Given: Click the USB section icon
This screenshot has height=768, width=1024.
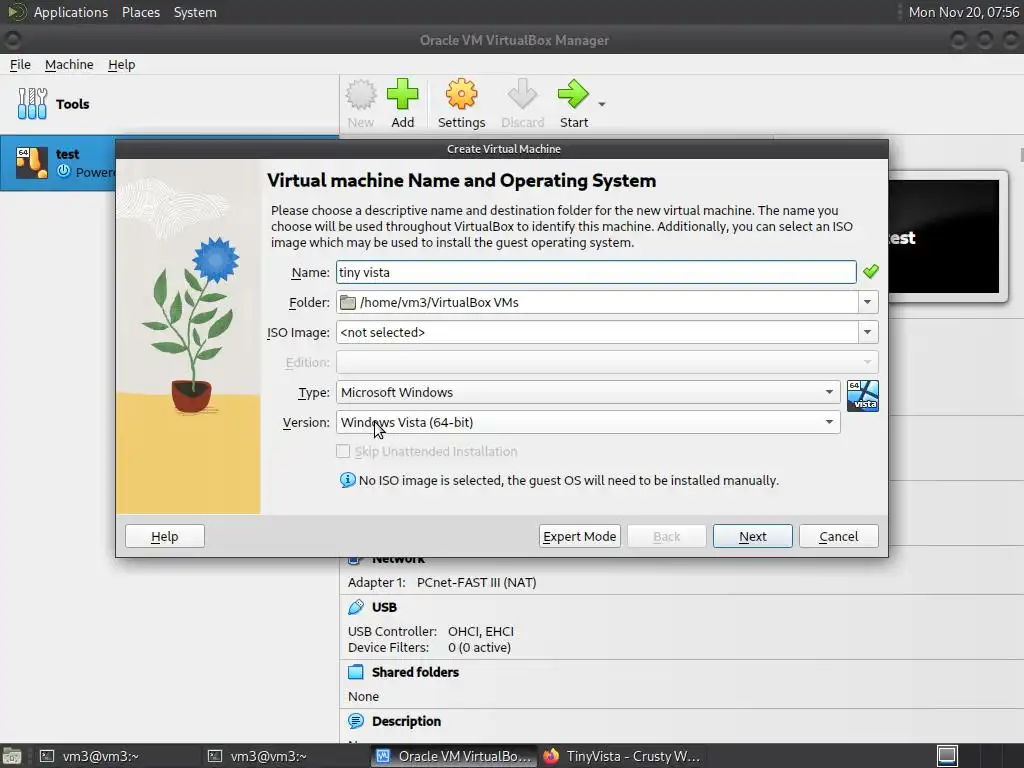Looking at the screenshot, I should [x=356, y=607].
